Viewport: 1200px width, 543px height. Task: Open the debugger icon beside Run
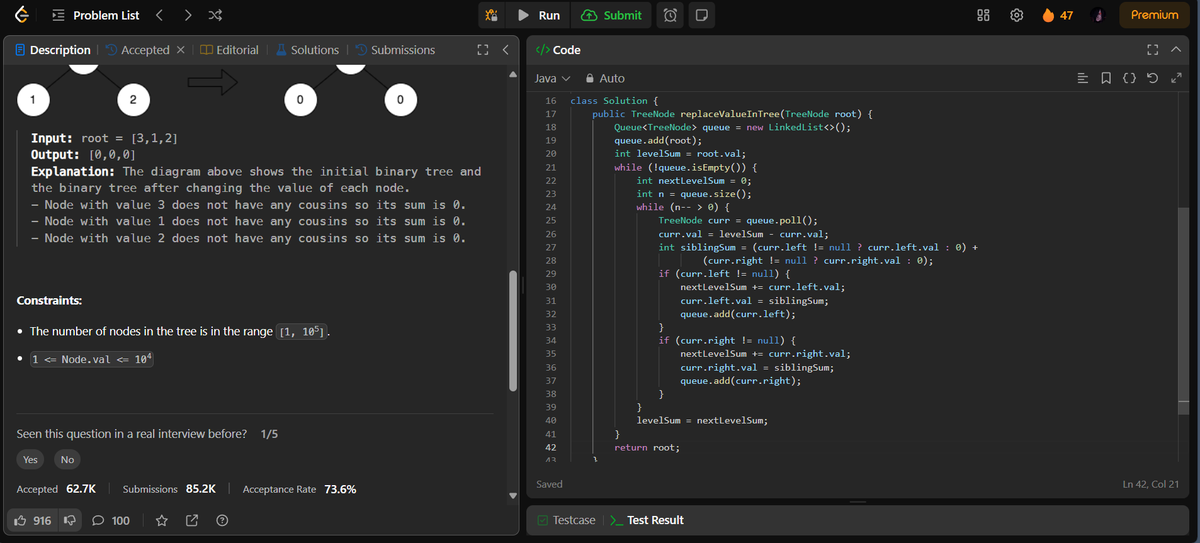point(491,15)
